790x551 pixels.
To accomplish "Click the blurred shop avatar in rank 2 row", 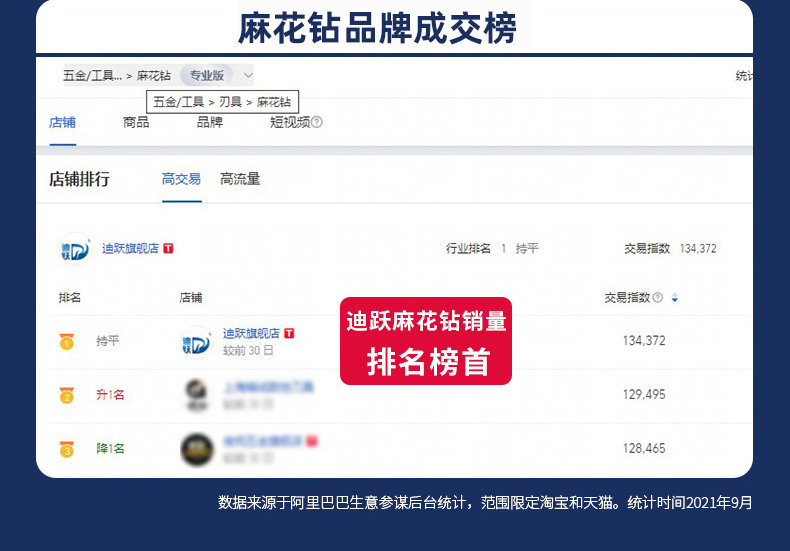I will 197,395.
